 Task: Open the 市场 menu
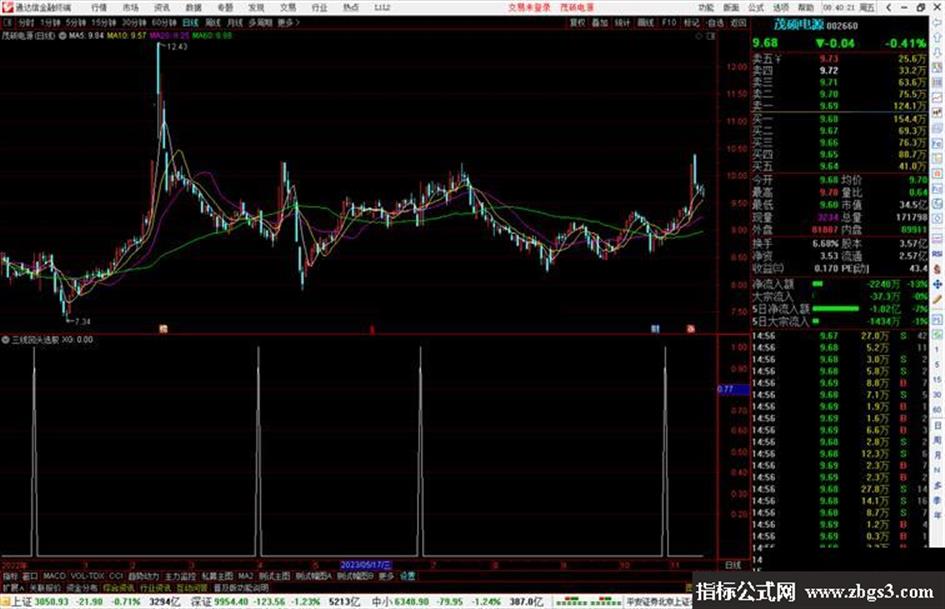(130, 7)
